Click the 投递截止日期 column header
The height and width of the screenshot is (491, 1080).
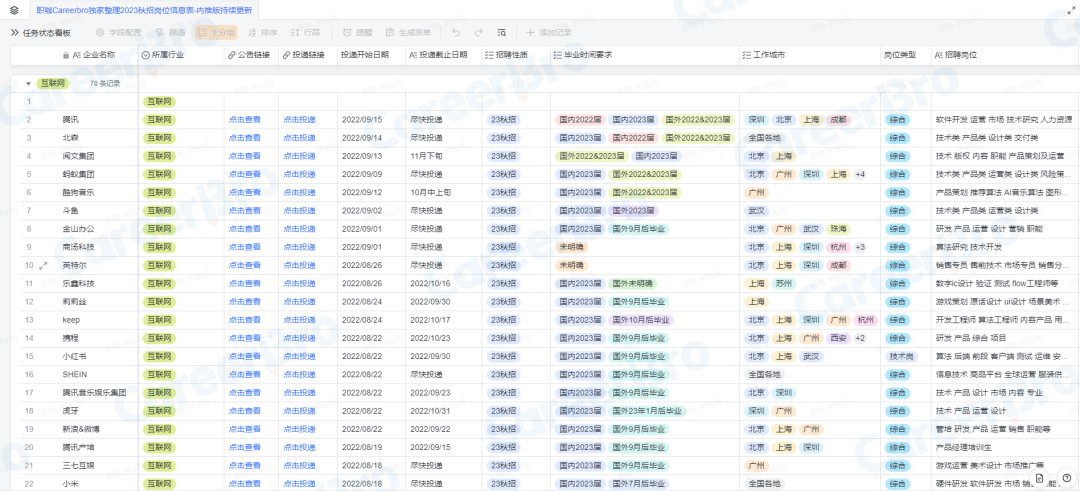point(444,54)
